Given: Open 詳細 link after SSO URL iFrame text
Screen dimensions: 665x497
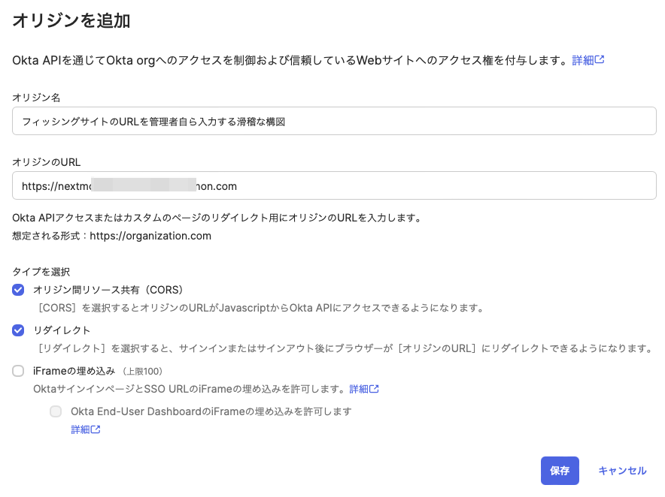Looking at the screenshot, I should [364, 389].
